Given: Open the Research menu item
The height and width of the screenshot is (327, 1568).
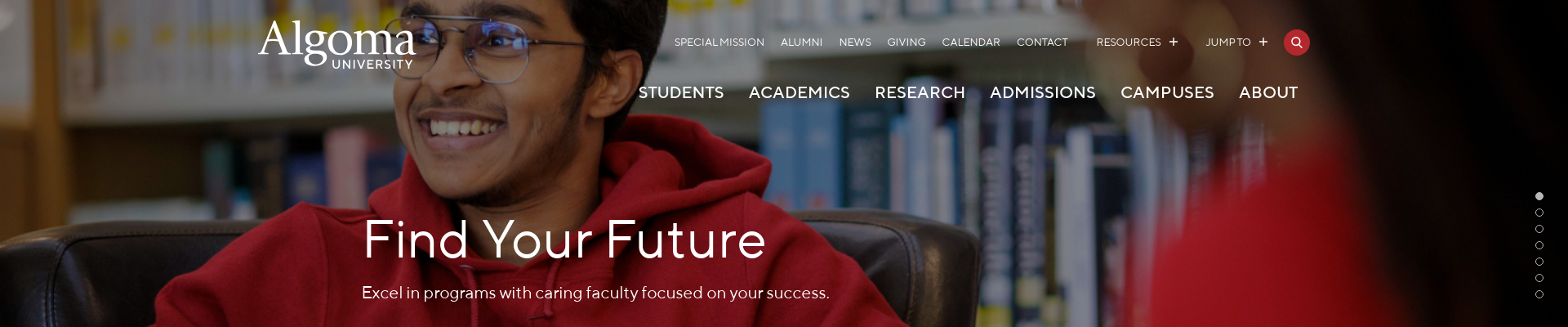Looking at the screenshot, I should [920, 93].
